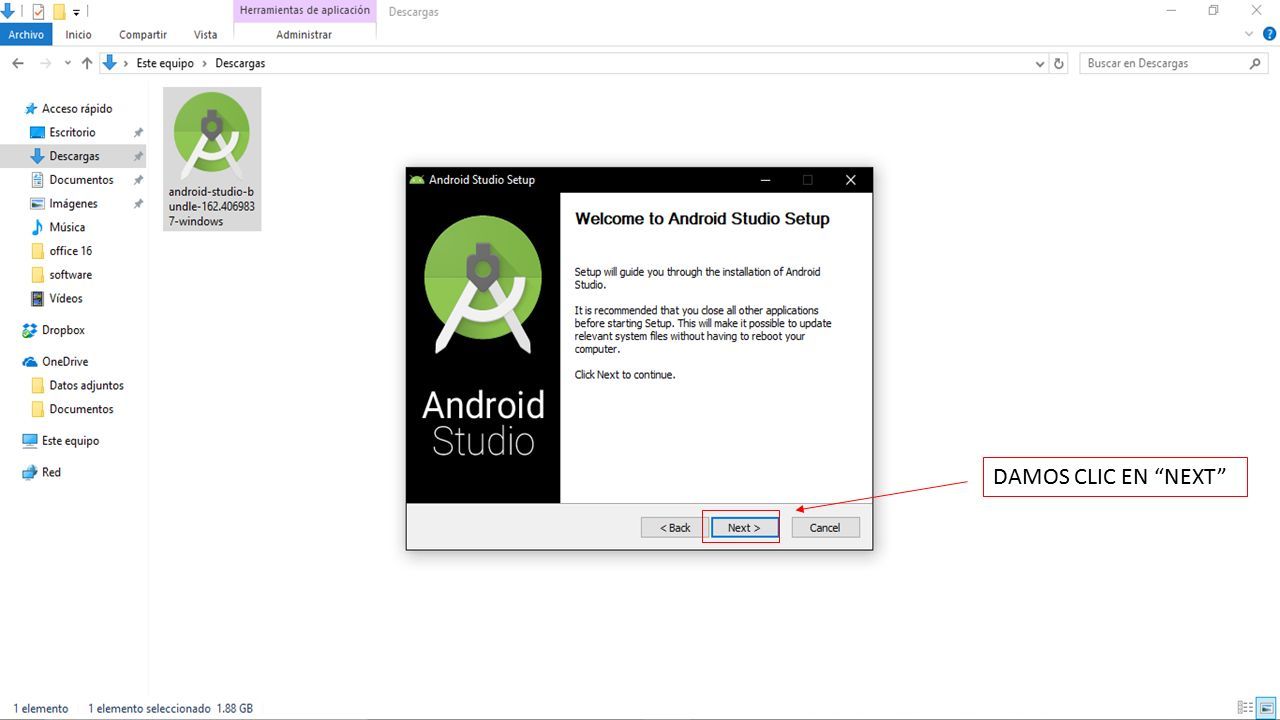Screen dimensions: 1280x720
Task: Click Next in Android Studio Setup
Action: 744,528
